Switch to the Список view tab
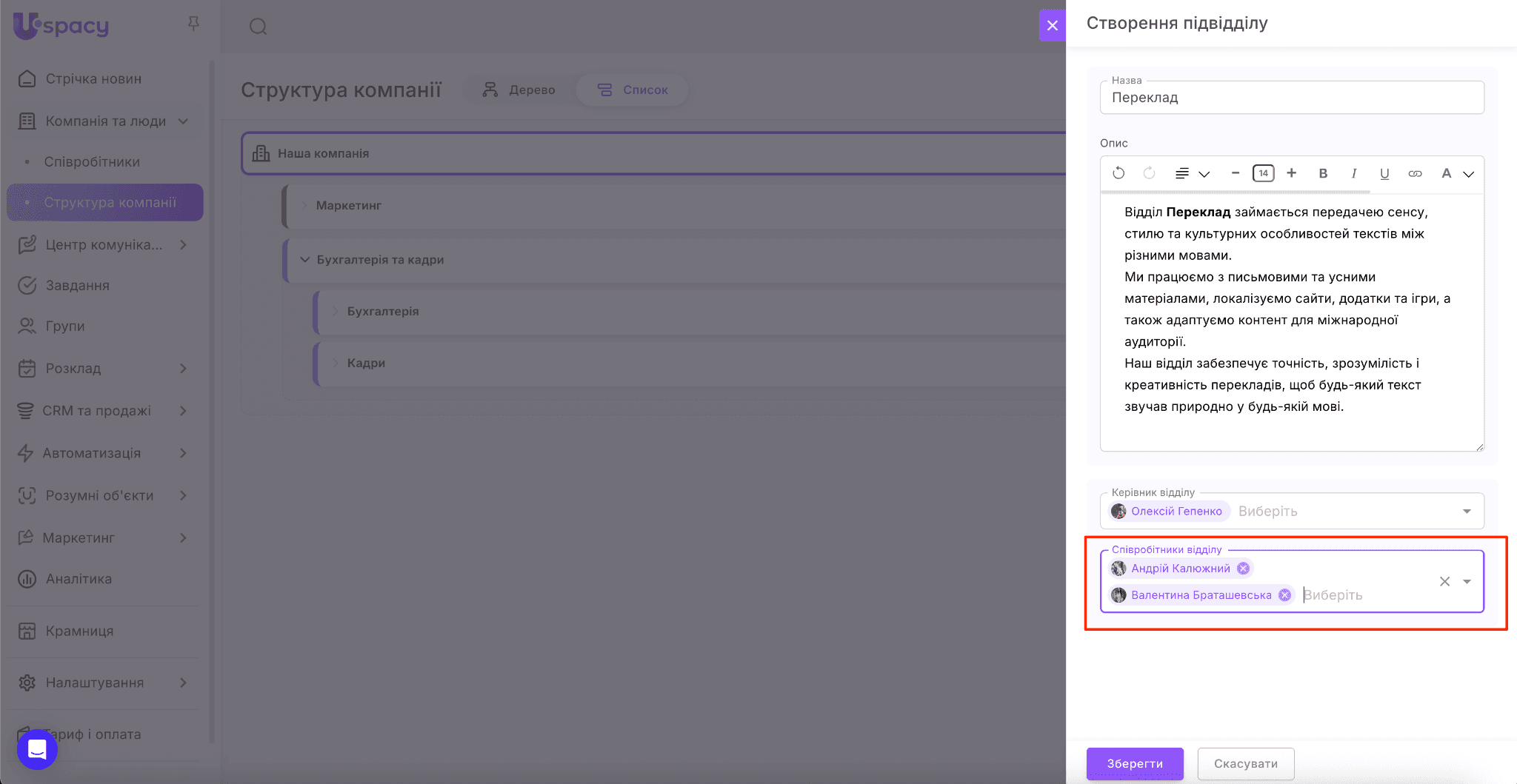 coord(633,90)
